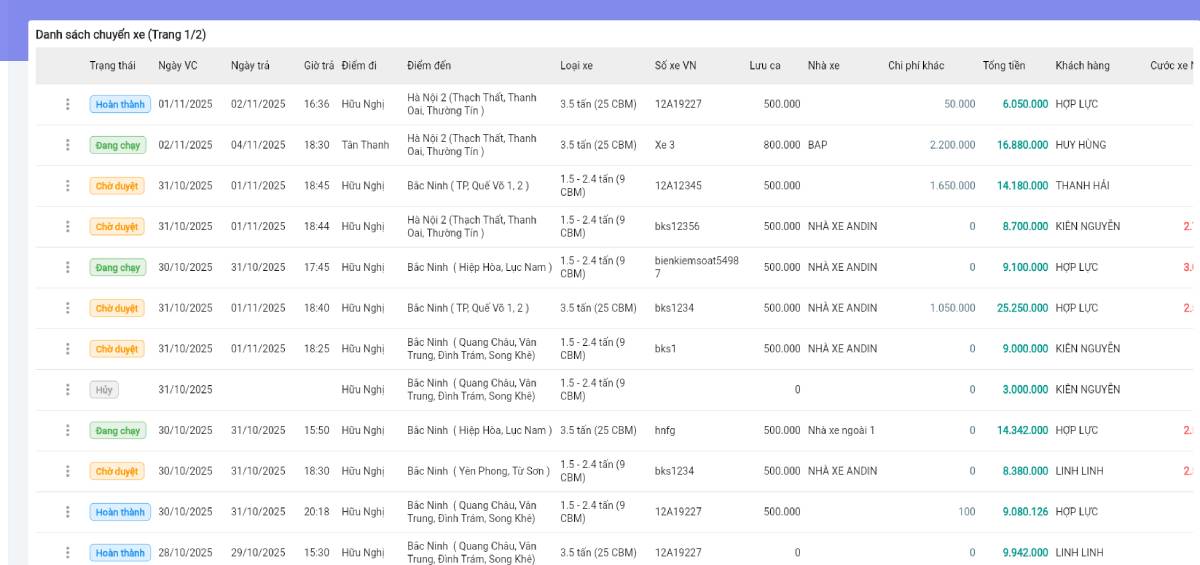Screen dimensions: 1200x565
Task: Click the kebab menu on the cancelled Hủy row
Action: (x=68, y=390)
